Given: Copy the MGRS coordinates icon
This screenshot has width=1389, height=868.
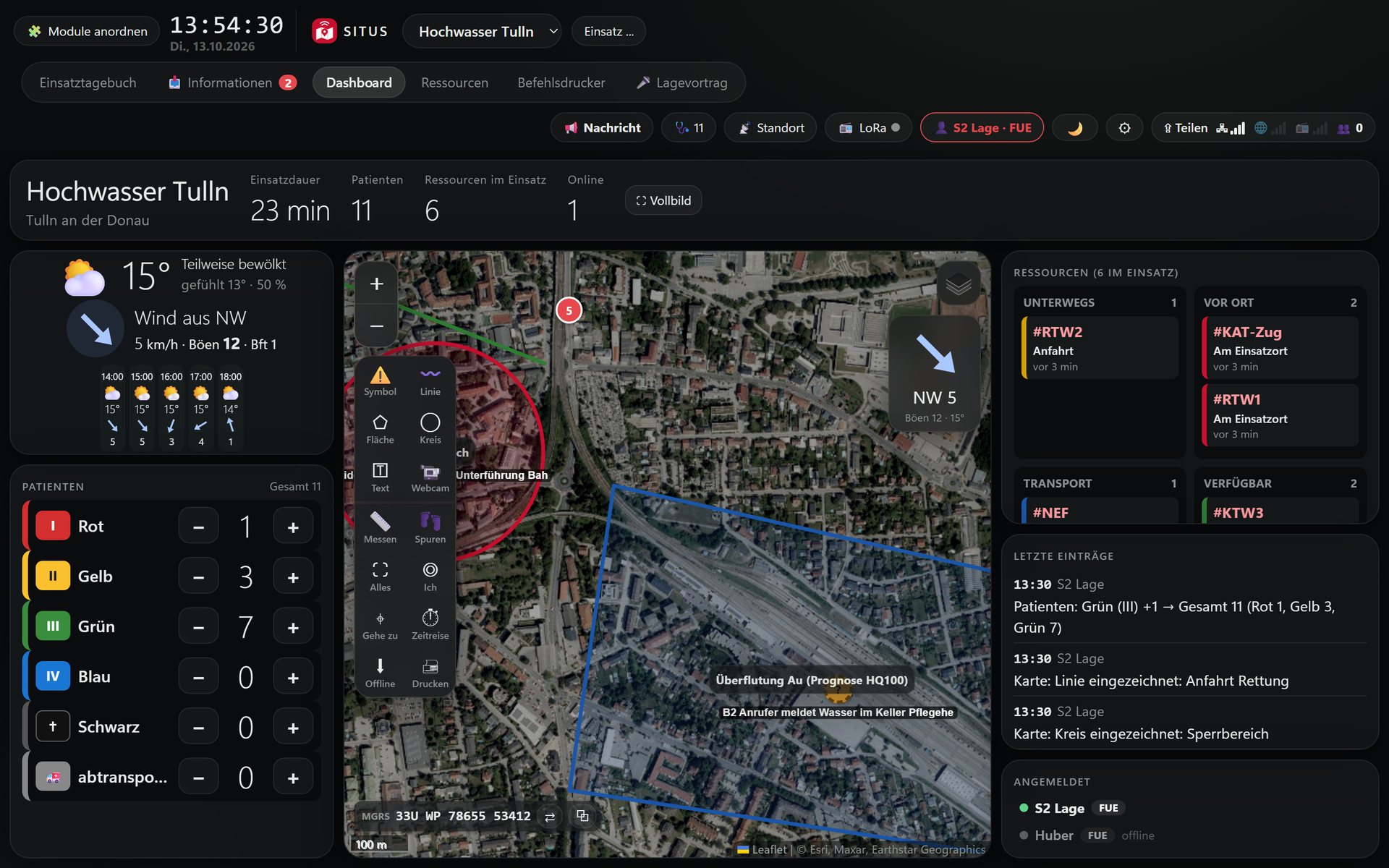Looking at the screenshot, I should click(582, 816).
